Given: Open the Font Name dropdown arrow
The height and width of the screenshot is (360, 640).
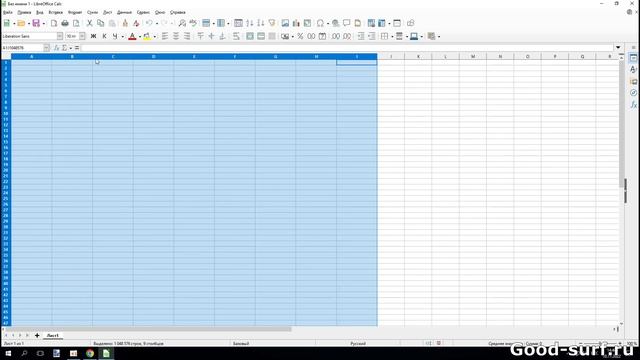Looking at the screenshot, I should coord(60,36).
